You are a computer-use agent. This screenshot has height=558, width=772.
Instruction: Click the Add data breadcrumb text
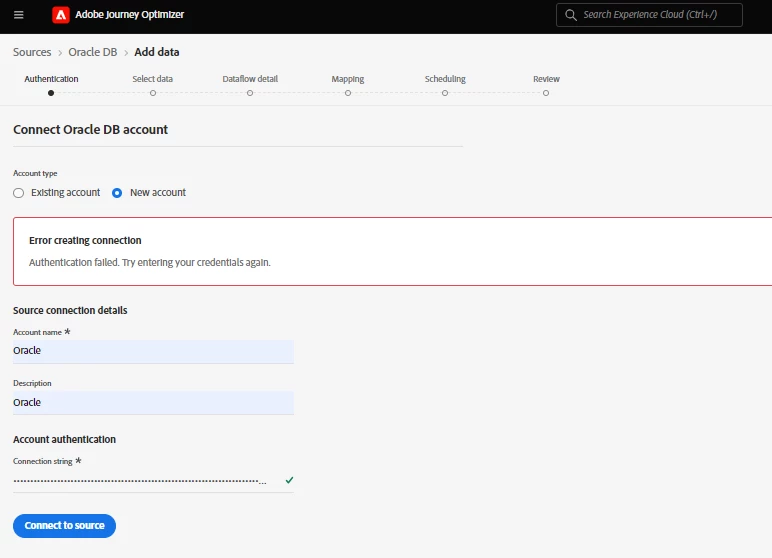157,52
